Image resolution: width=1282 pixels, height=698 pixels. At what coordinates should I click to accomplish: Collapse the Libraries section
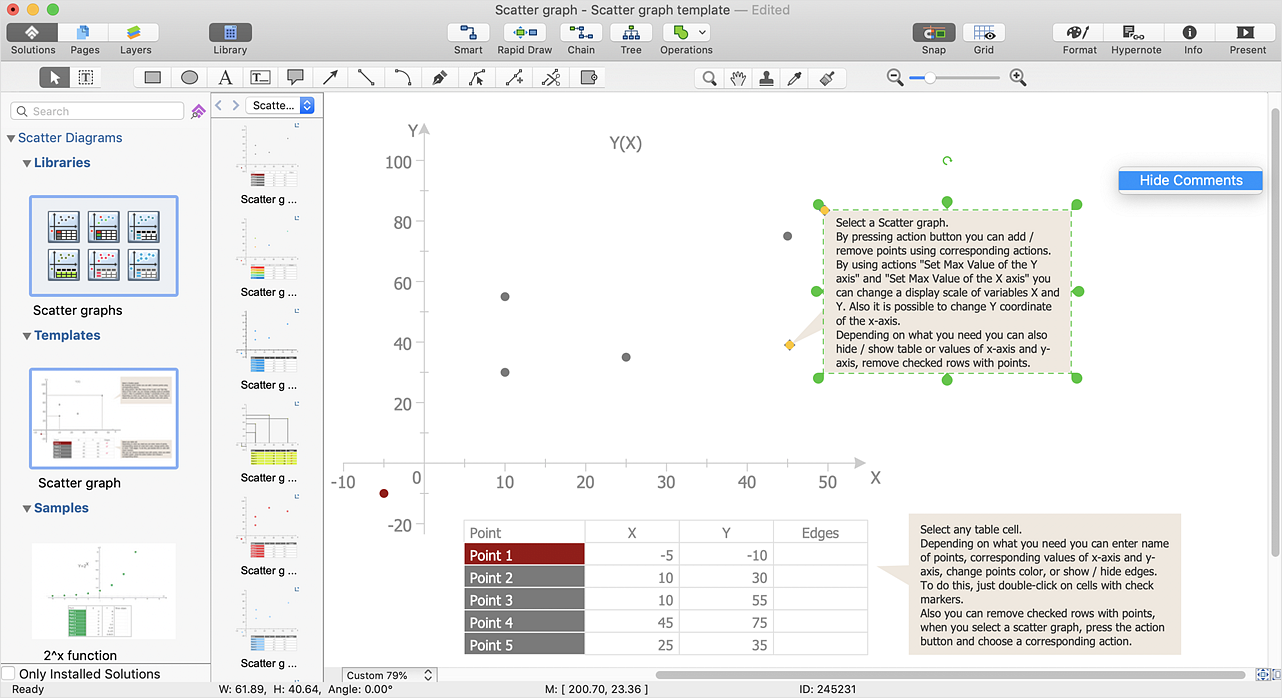click(27, 162)
